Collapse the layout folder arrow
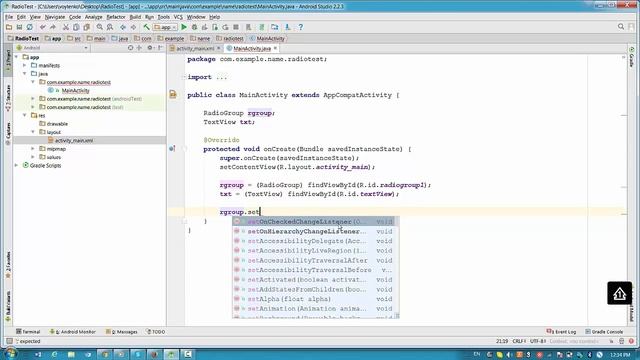 tap(33, 132)
